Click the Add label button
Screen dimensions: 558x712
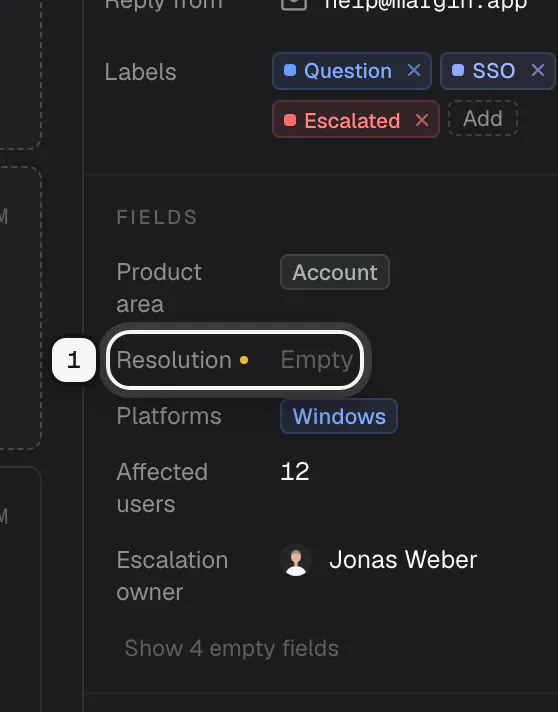(x=483, y=119)
